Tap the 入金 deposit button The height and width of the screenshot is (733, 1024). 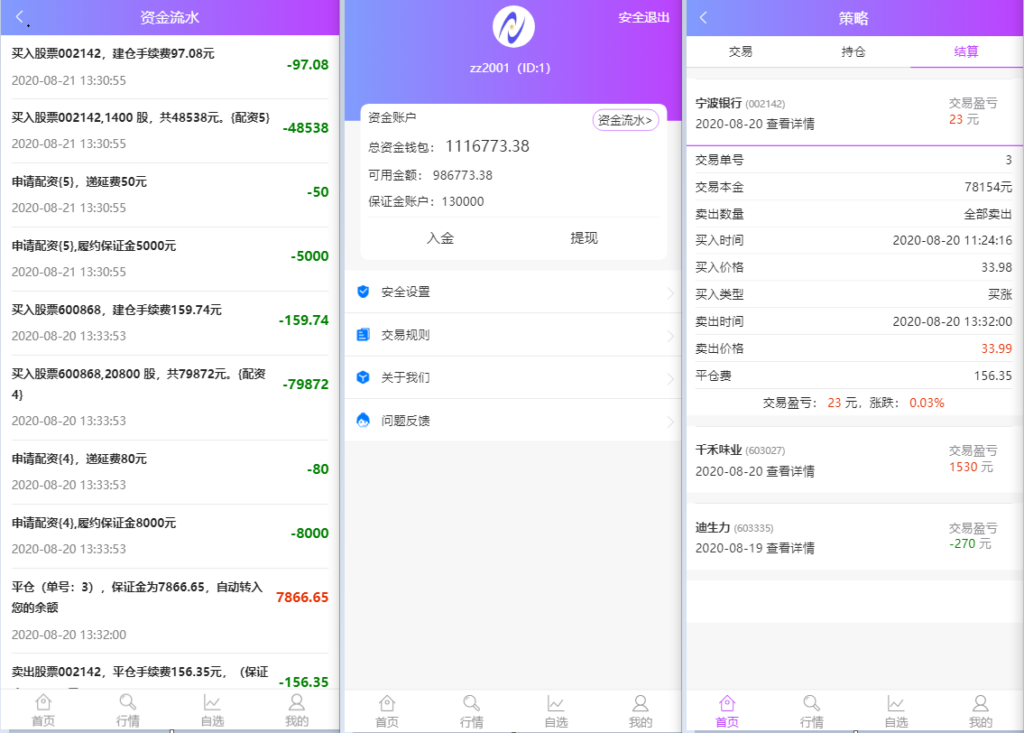click(x=440, y=238)
